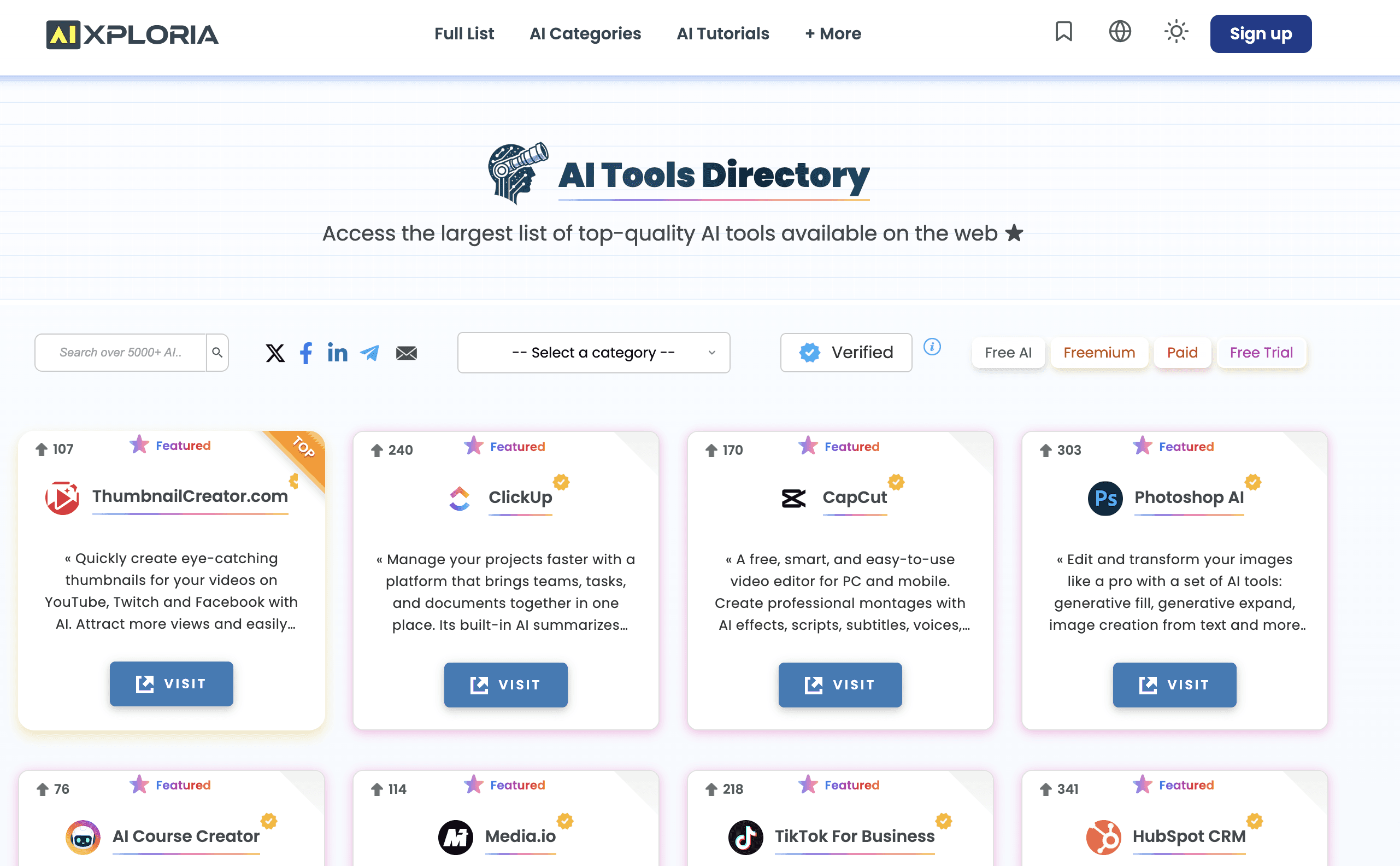This screenshot has height=866, width=1400.
Task: Share via X (Twitter) icon
Action: [x=275, y=353]
